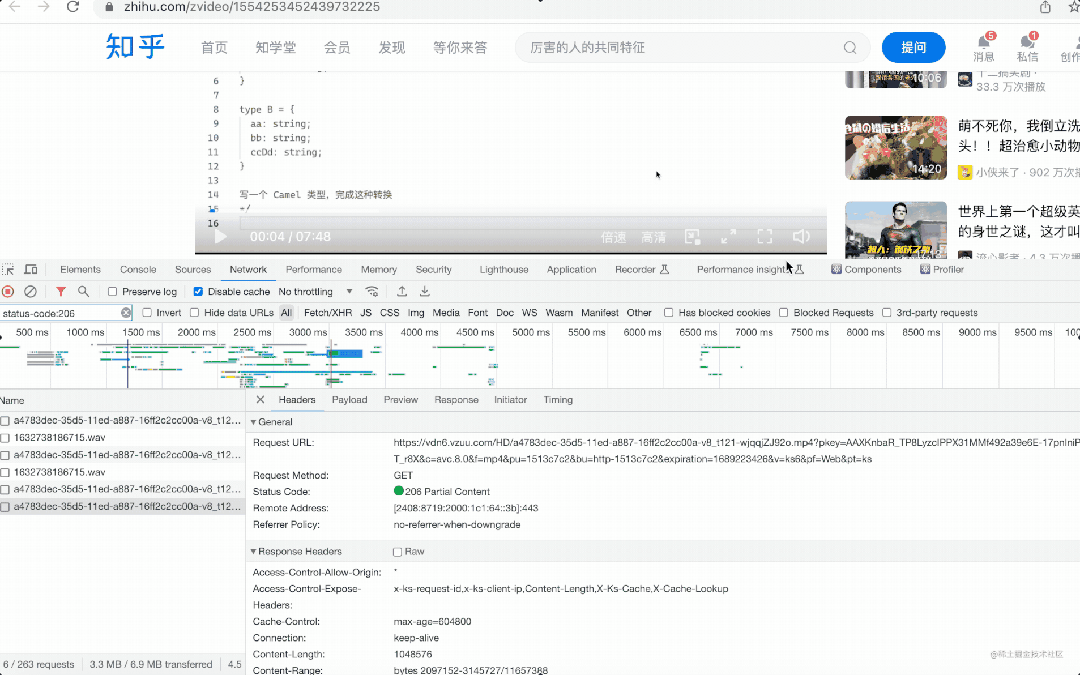Close the request details pane
The height and width of the screenshot is (675, 1080).
pyautogui.click(x=260, y=399)
